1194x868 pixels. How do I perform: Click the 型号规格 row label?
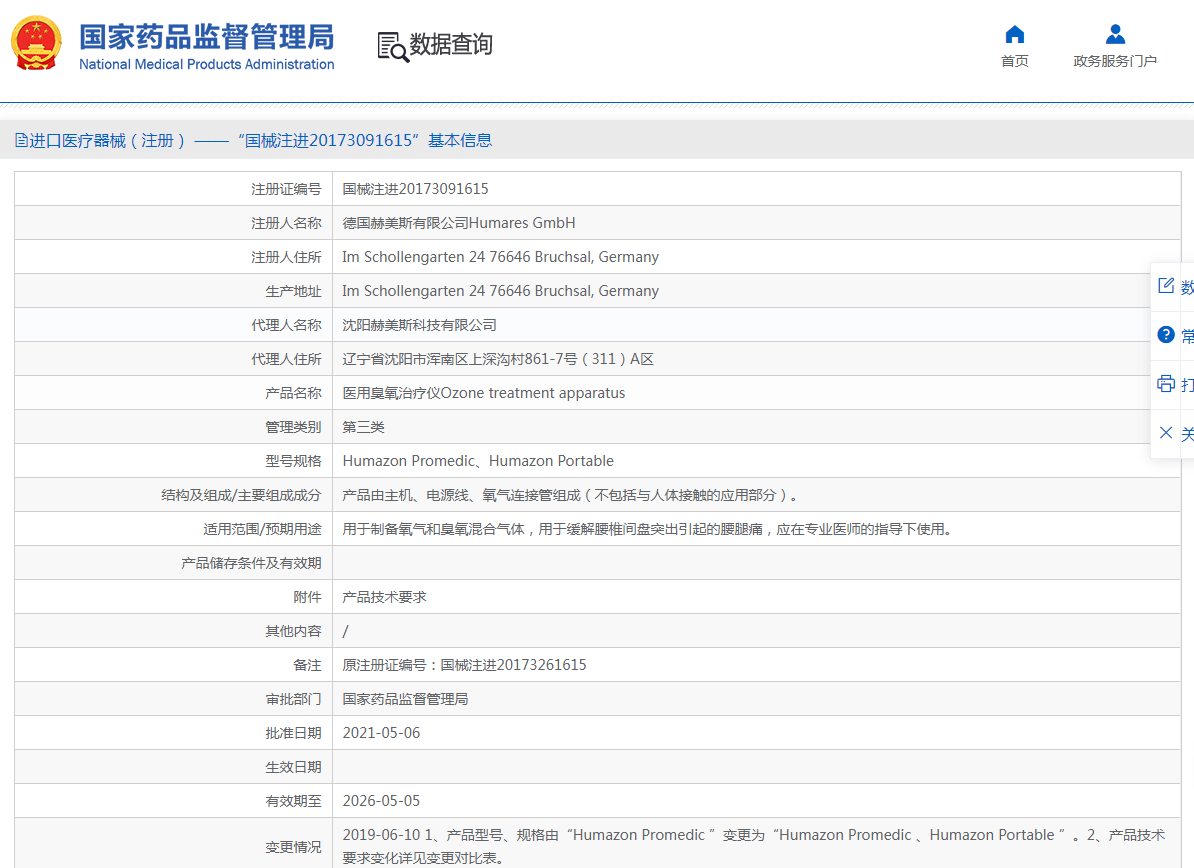pos(293,461)
